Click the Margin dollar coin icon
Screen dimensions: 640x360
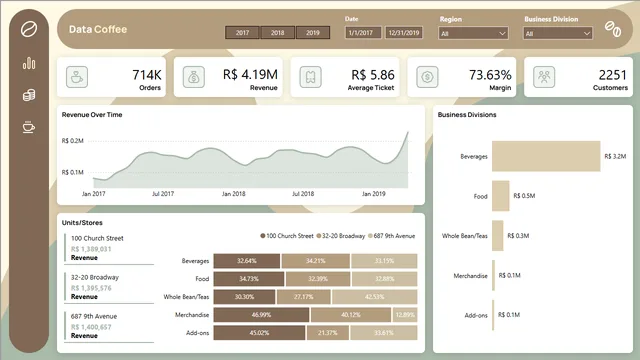(427, 77)
